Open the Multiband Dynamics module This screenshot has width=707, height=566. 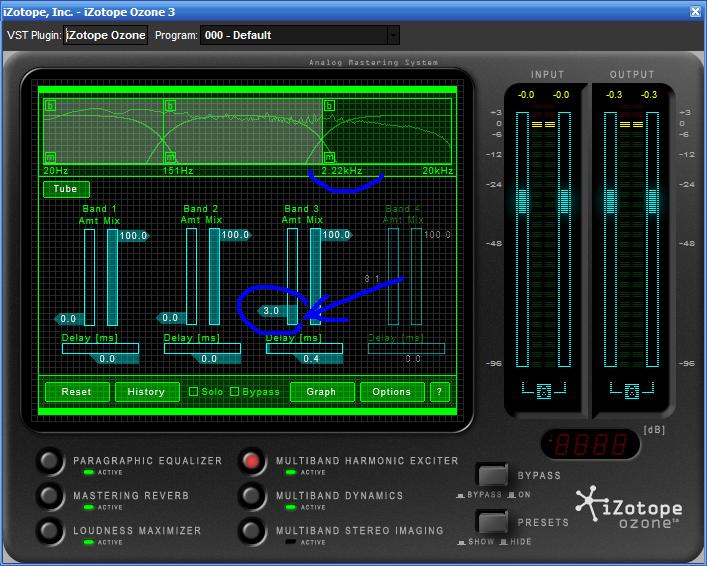[252, 496]
